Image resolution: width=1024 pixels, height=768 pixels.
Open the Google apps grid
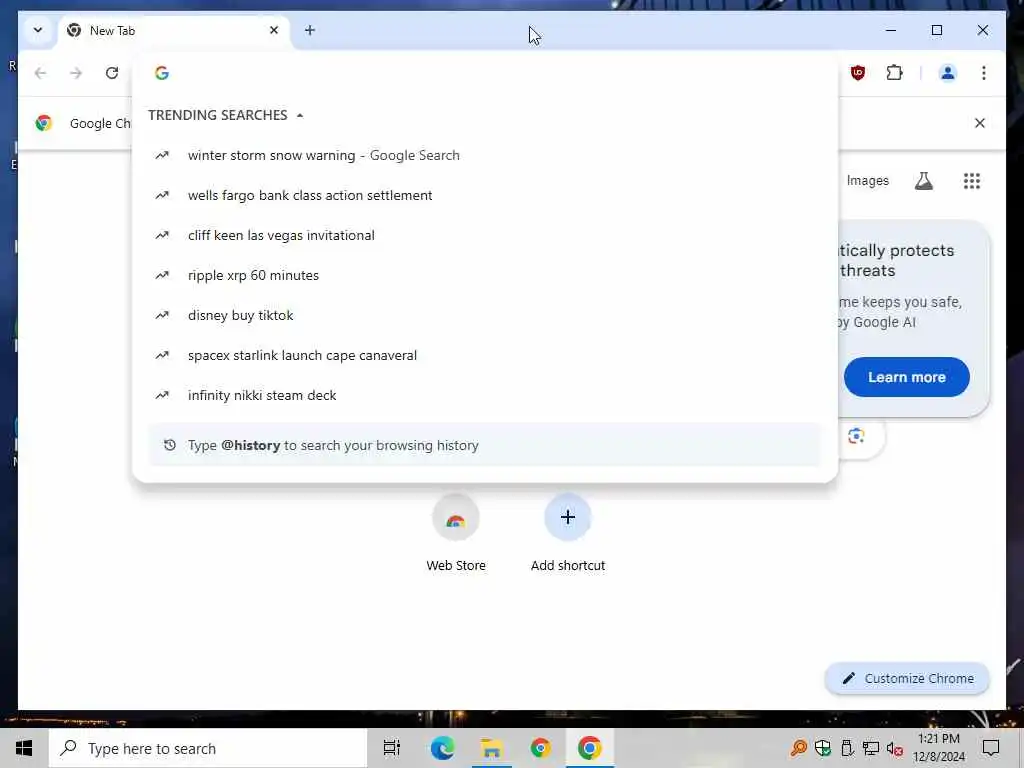pyautogui.click(x=972, y=181)
